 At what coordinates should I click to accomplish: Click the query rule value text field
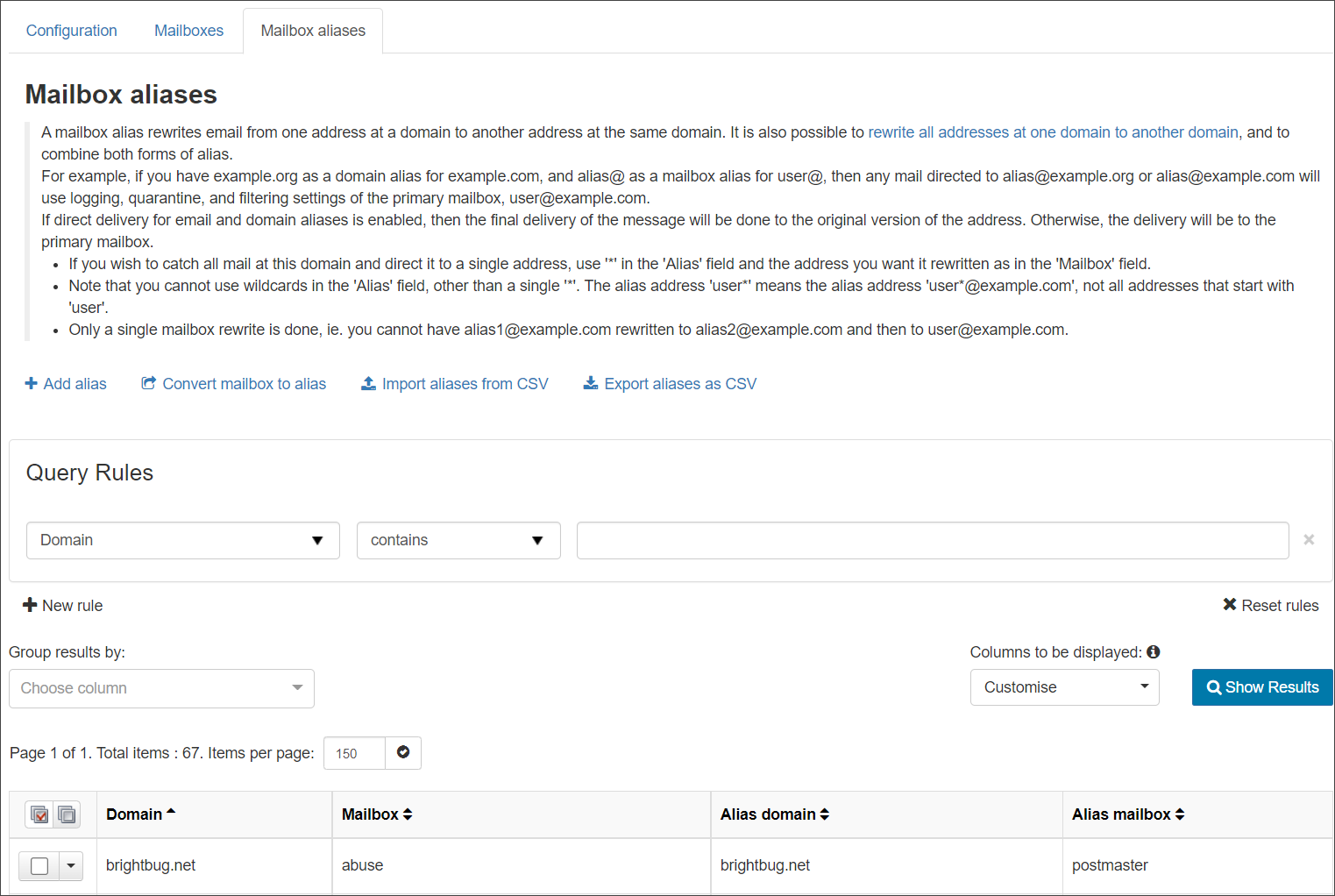[932, 541]
